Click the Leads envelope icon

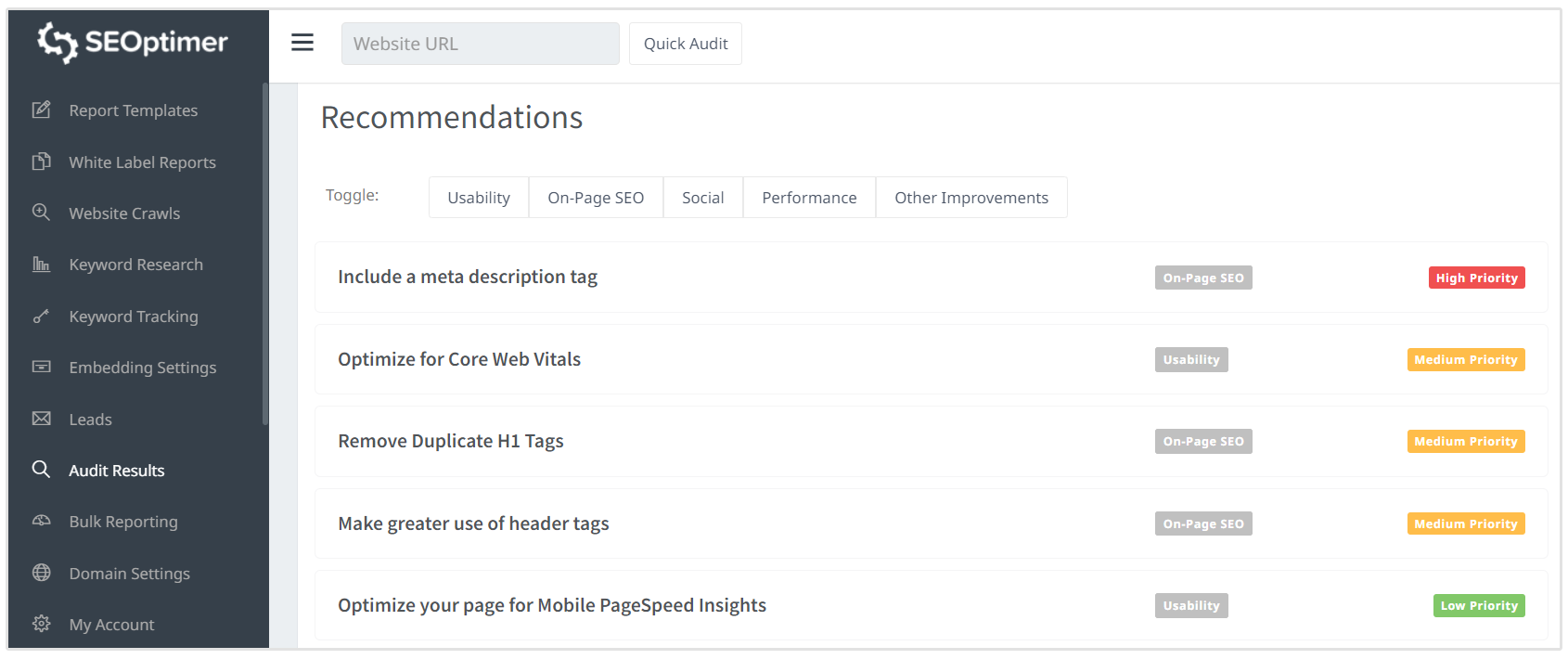pyautogui.click(x=42, y=419)
